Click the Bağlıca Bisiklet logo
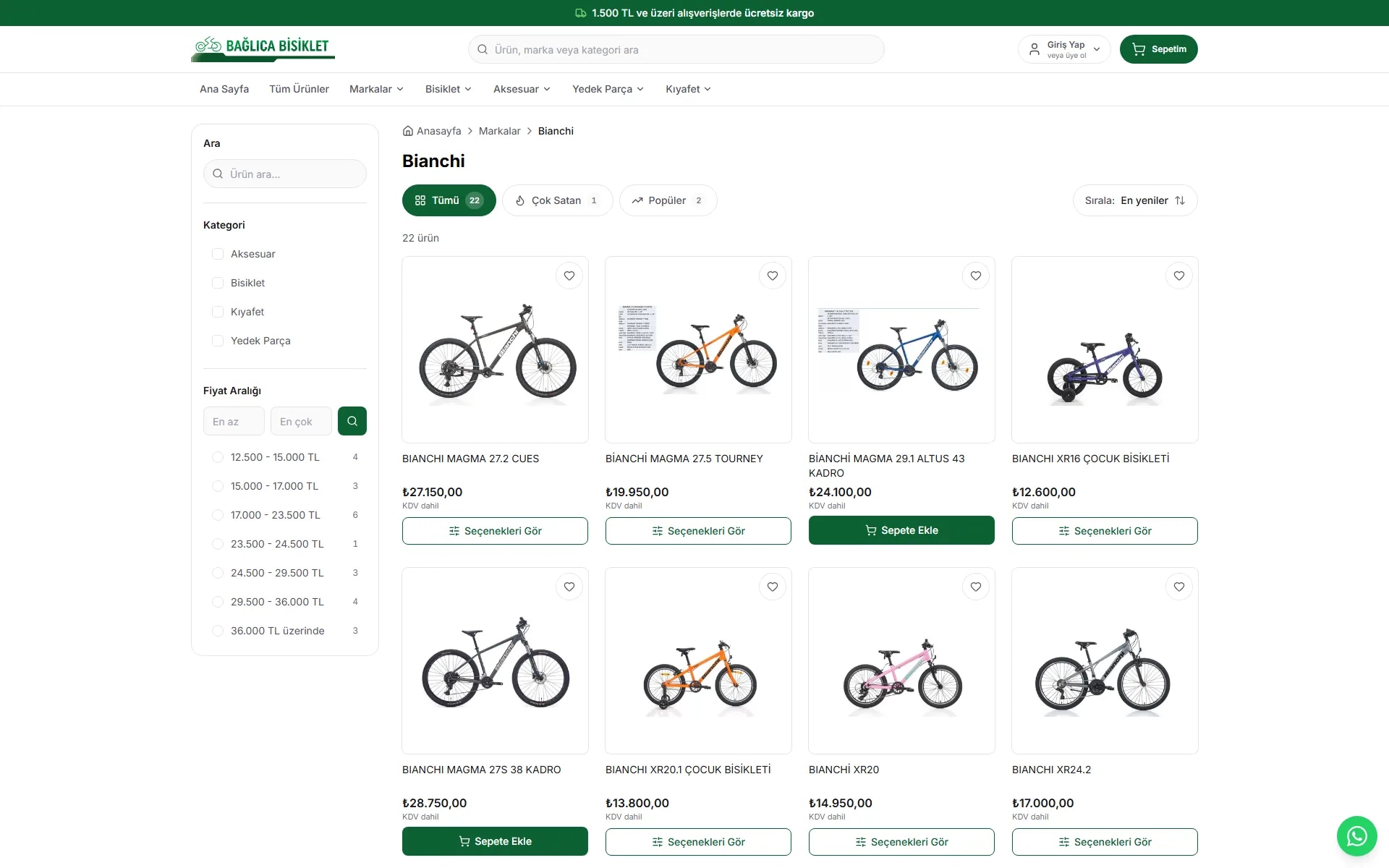The image size is (1389, 868). coord(263,49)
